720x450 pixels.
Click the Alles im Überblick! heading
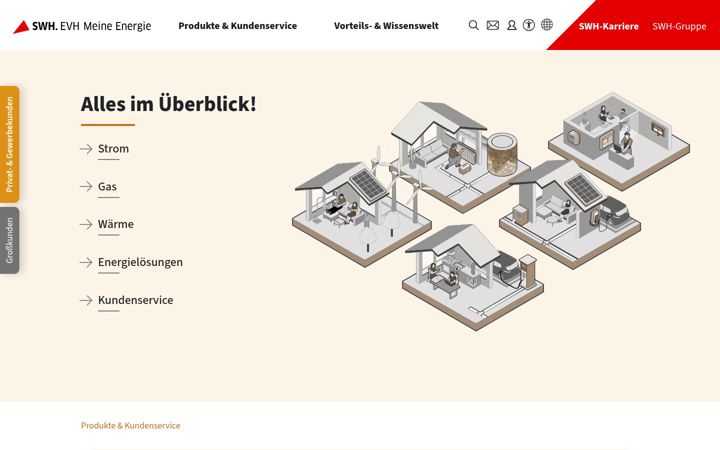[169, 104]
